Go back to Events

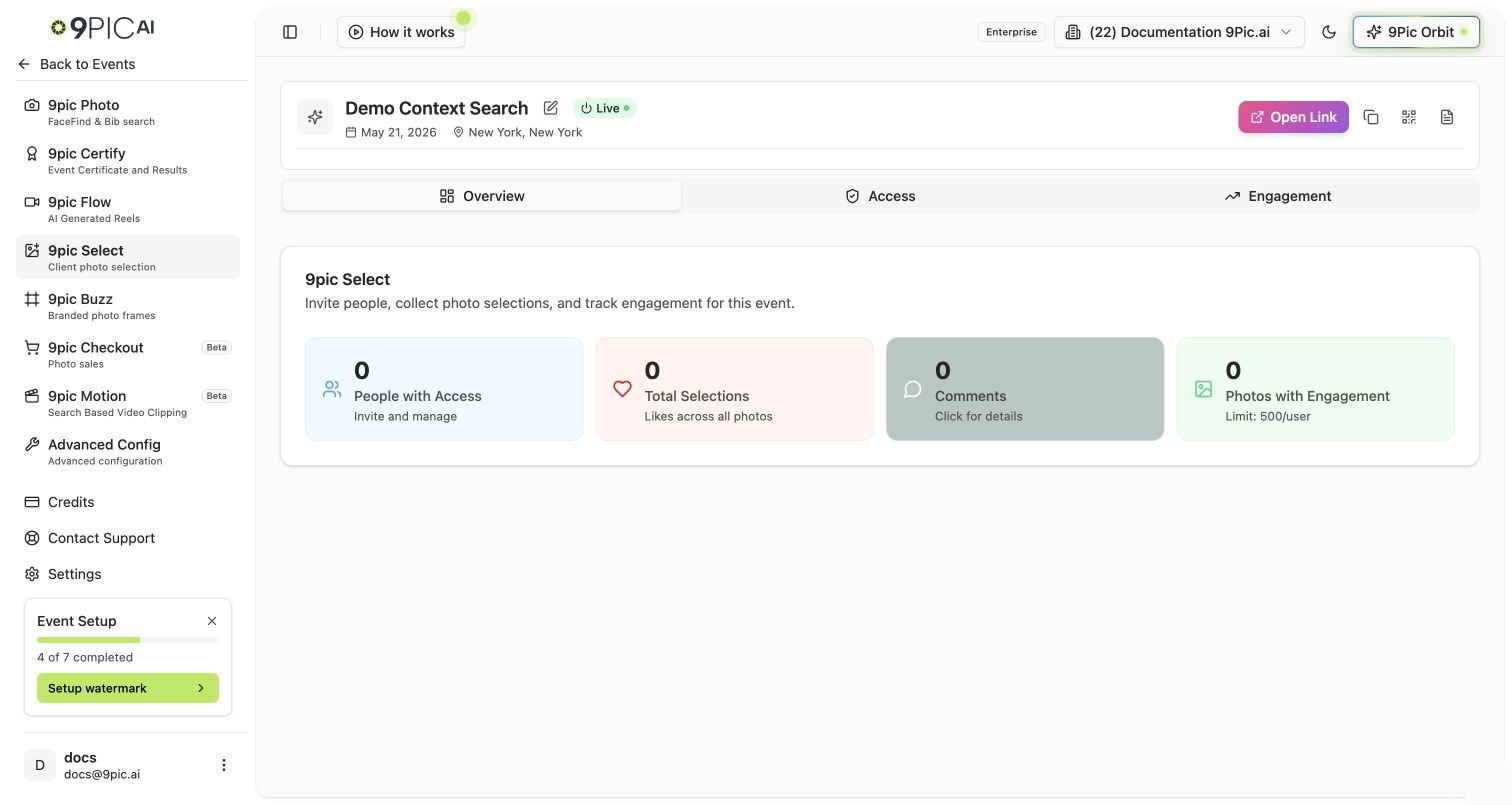pos(76,64)
